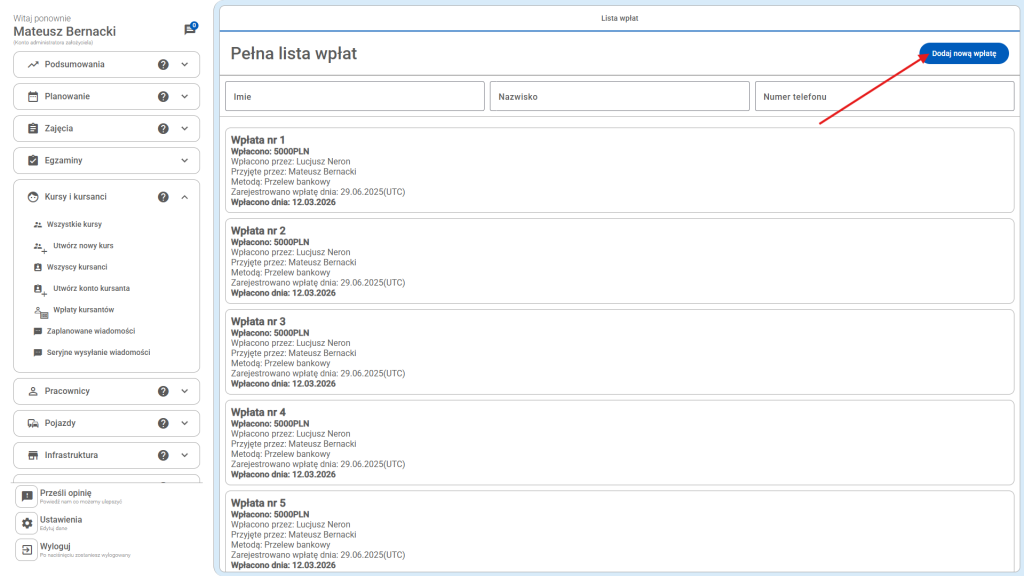Click the help icon beside Planowanie
The height and width of the screenshot is (576, 1024).
[x=163, y=97]
